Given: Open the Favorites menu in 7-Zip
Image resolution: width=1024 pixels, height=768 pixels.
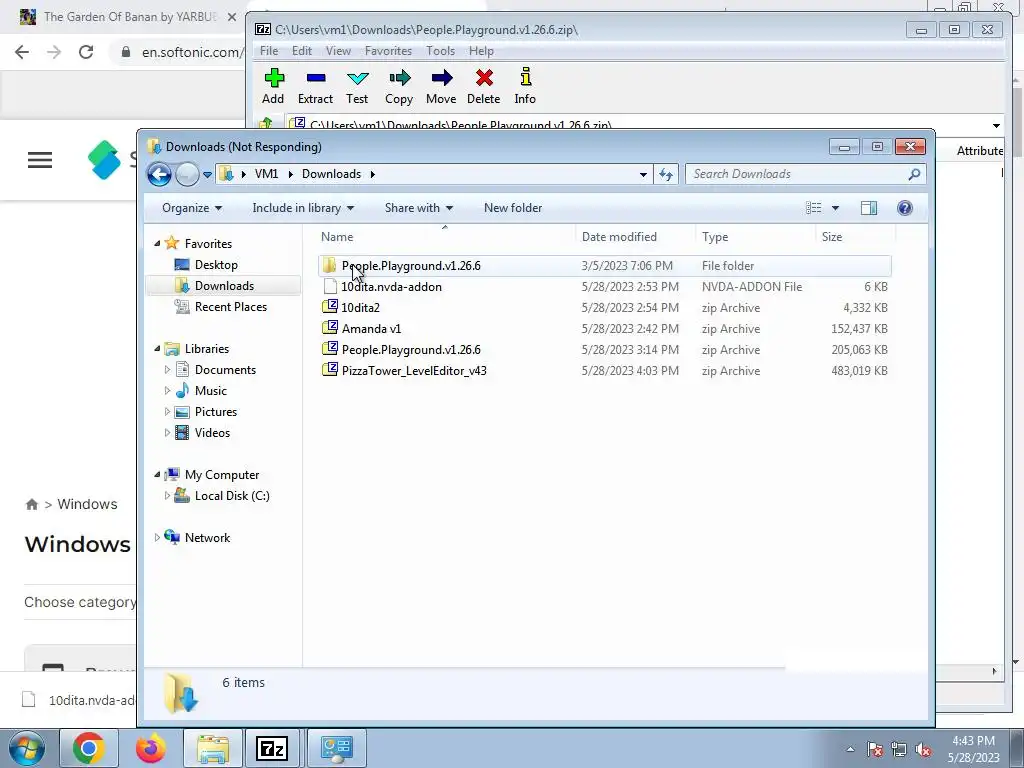Looking at the screenshot, I should [388, 51].
